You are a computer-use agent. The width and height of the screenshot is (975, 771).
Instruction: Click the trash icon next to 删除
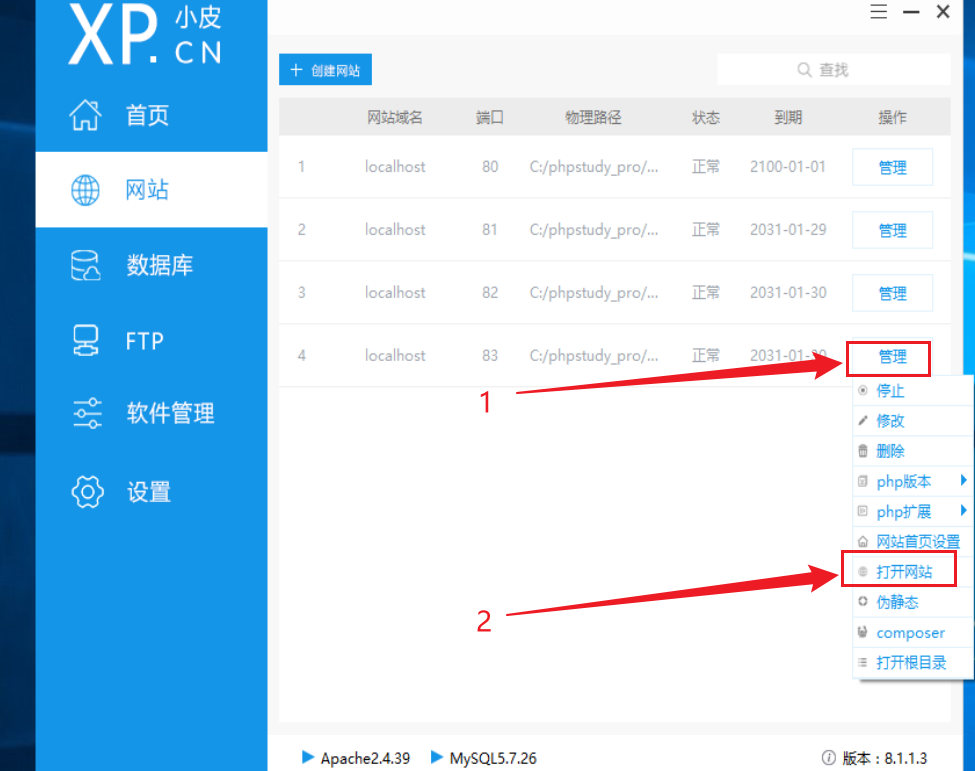coord(862,451)
